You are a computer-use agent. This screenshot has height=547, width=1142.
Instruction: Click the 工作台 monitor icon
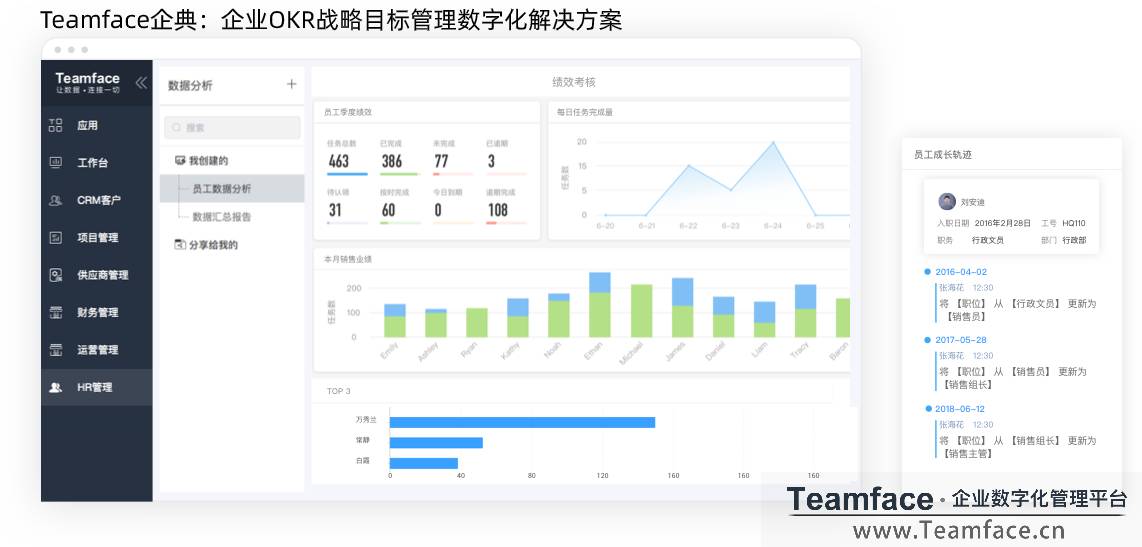pos(55,162)
